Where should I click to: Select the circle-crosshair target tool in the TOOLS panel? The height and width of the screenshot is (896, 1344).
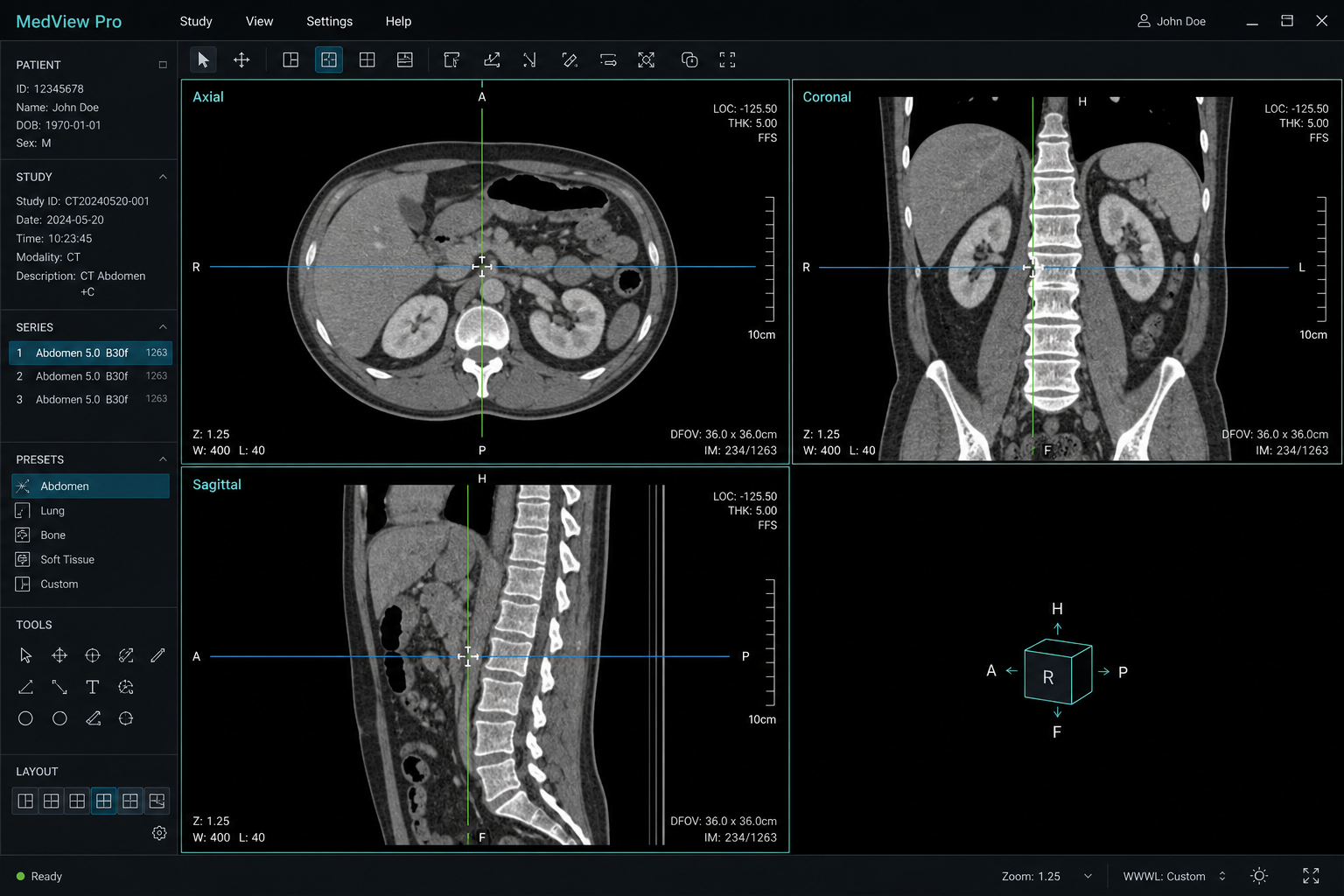pos(92,655)
